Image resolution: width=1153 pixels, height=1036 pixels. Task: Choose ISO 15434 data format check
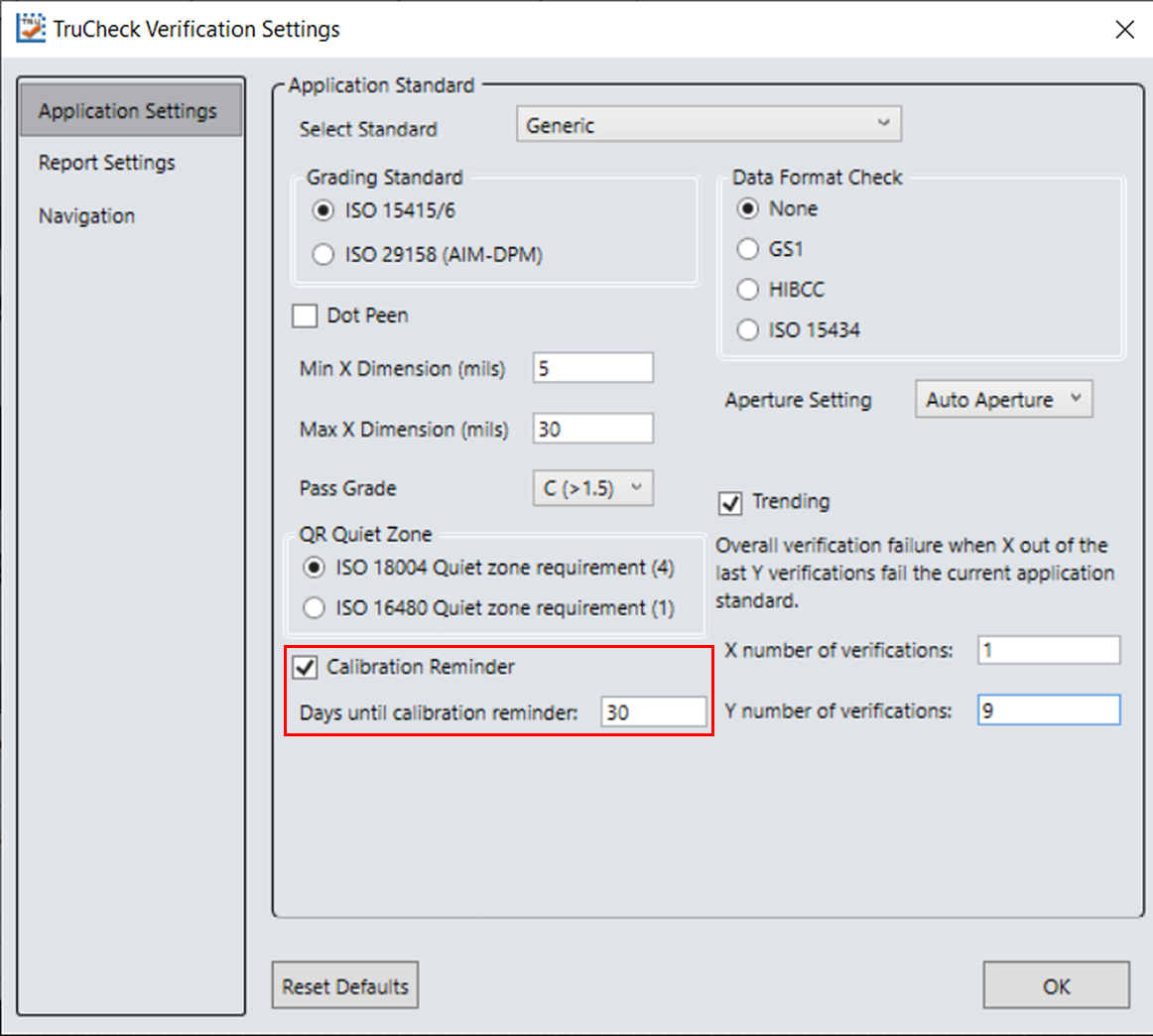point(748,330)
